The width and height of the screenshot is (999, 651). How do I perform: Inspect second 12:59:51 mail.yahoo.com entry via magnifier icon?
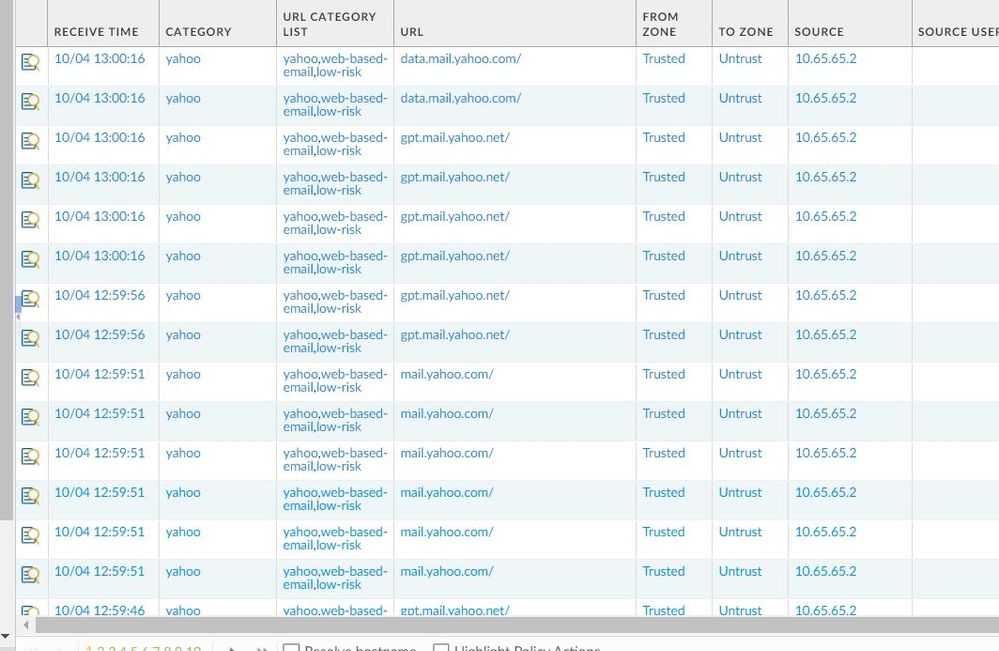[30, 418]
